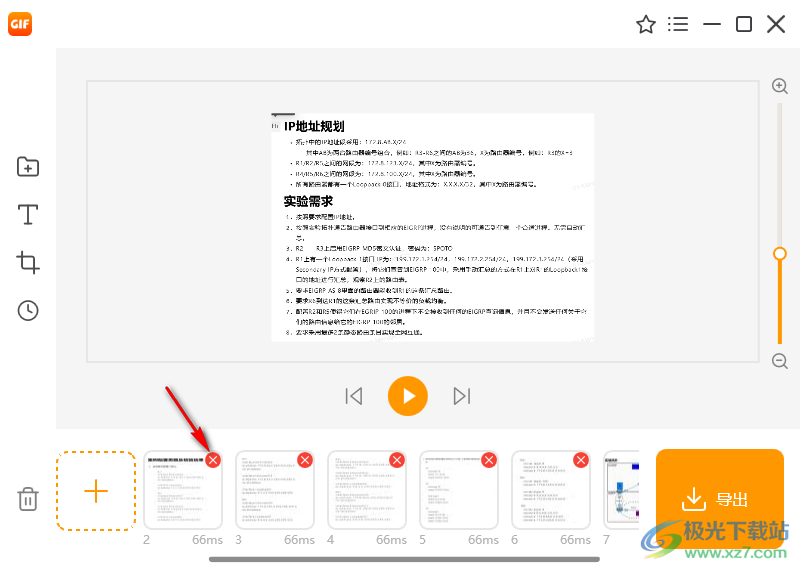Screen dimensions: 800x569
Task: Select frame 6 thumbnail
Action: 550,492
